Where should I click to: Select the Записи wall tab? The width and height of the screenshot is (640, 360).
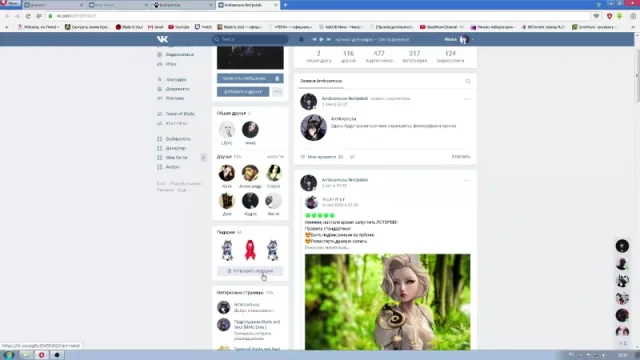(321, 81)
